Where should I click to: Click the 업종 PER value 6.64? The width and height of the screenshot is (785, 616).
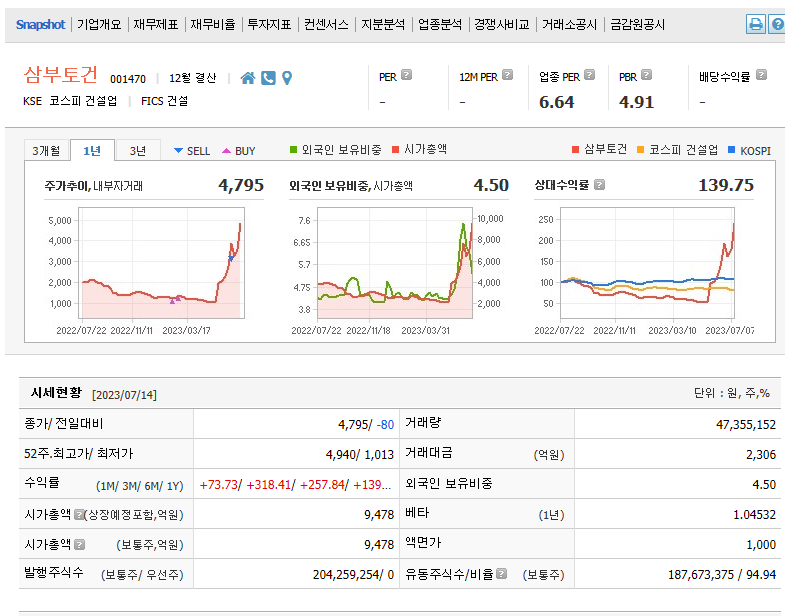point(556,102)
